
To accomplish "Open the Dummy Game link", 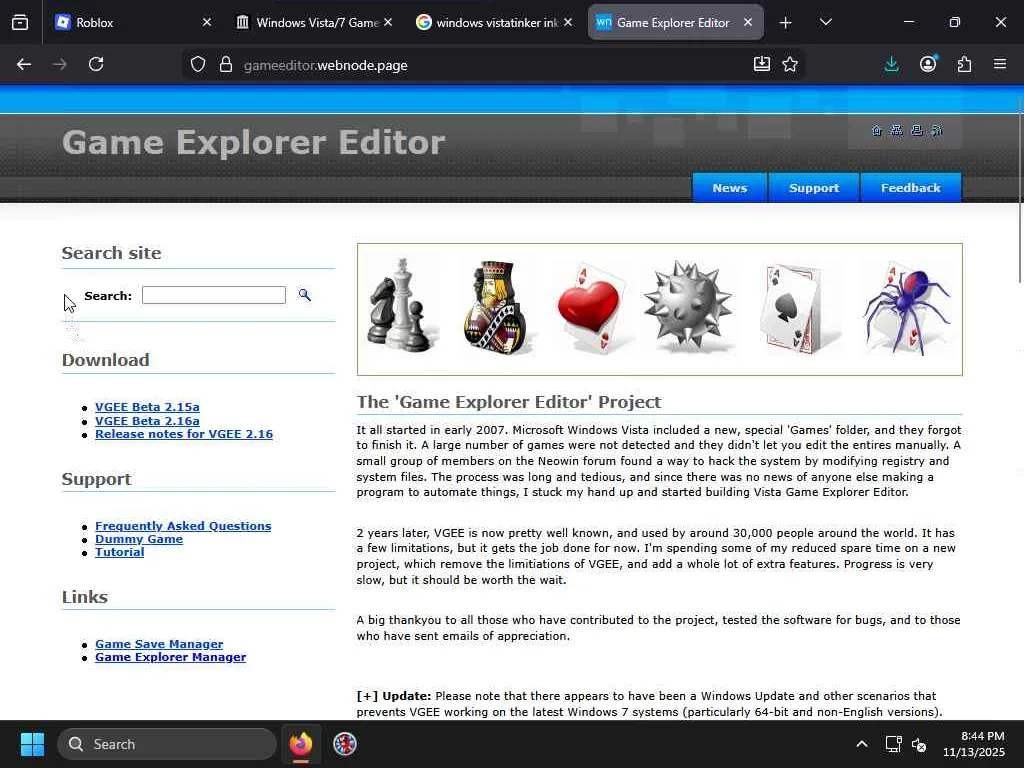I will point(138,539).
